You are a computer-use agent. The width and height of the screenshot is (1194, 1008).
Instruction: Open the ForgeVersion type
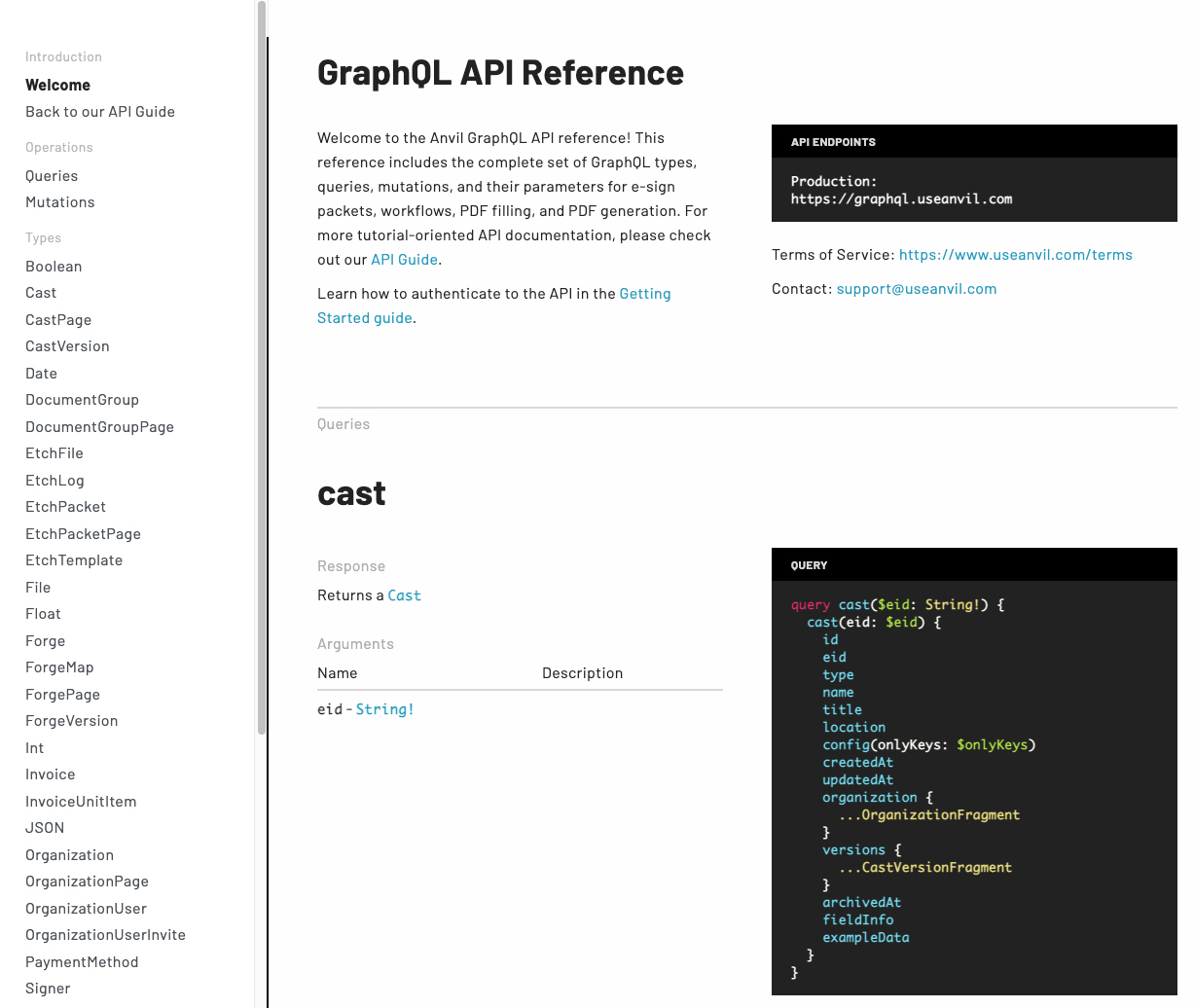click(x=71, y=721)
